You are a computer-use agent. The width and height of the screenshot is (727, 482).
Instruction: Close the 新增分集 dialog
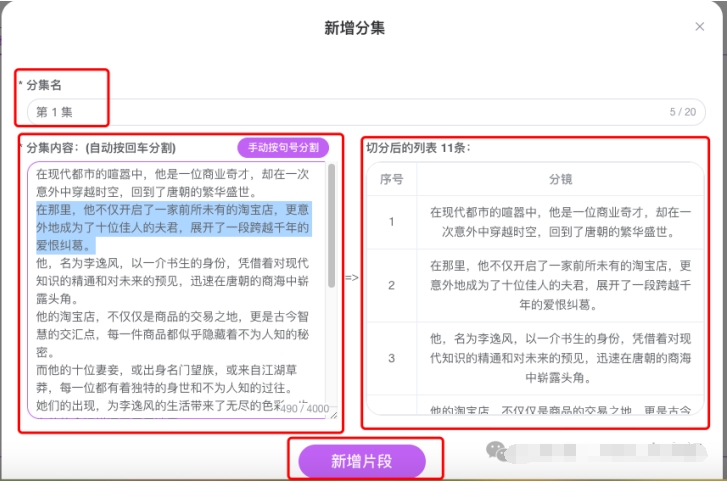coord(700,27)
